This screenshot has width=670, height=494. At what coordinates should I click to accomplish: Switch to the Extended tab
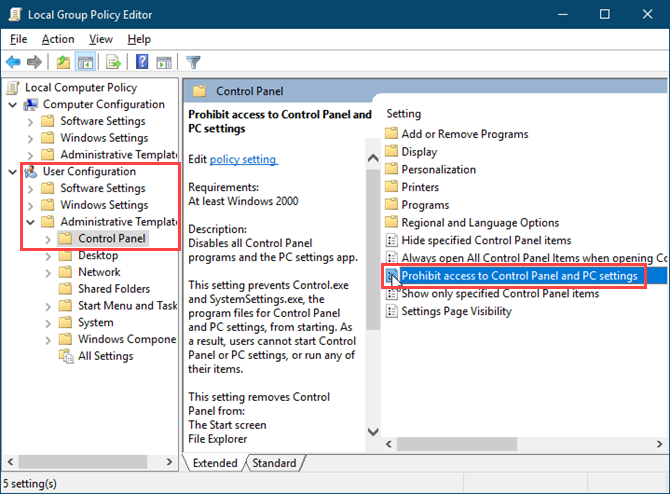click(x=215, y=463)
